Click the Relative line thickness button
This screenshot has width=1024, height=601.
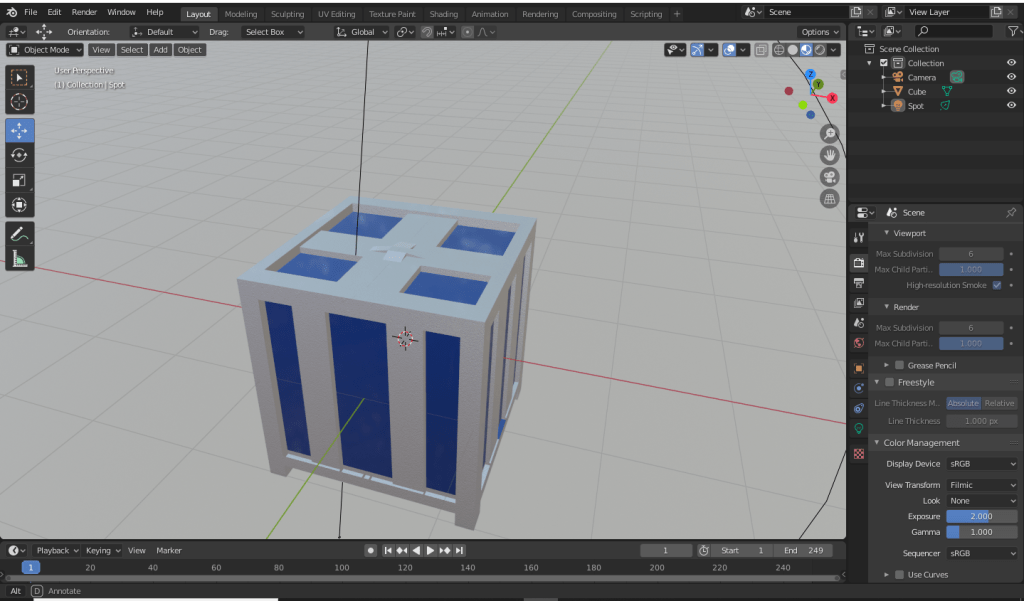[x=999, y=403]
